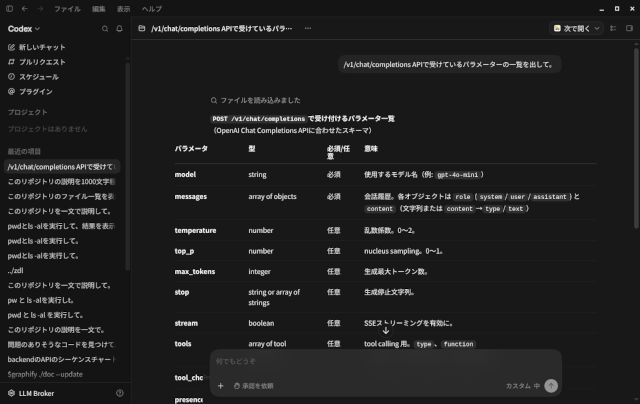This screenshot has width=640, height=404.
Task: Click the temperature parameter cell
Action: (x=196, y=231)
